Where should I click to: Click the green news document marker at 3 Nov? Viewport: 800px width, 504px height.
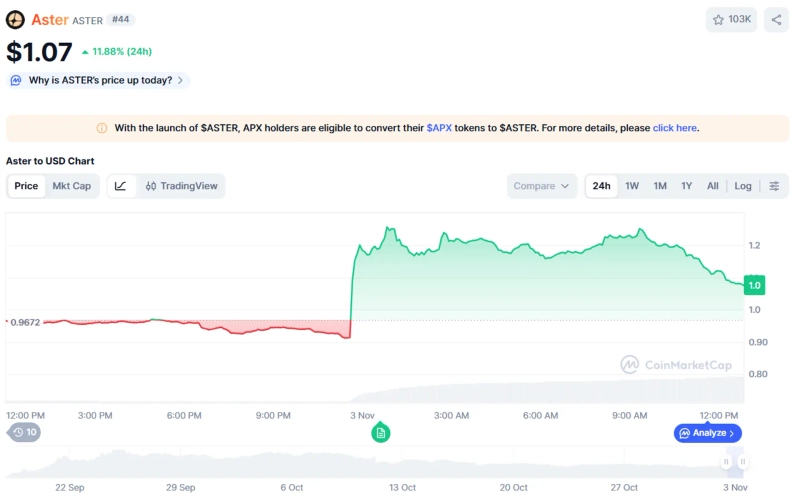click(381, 433)
